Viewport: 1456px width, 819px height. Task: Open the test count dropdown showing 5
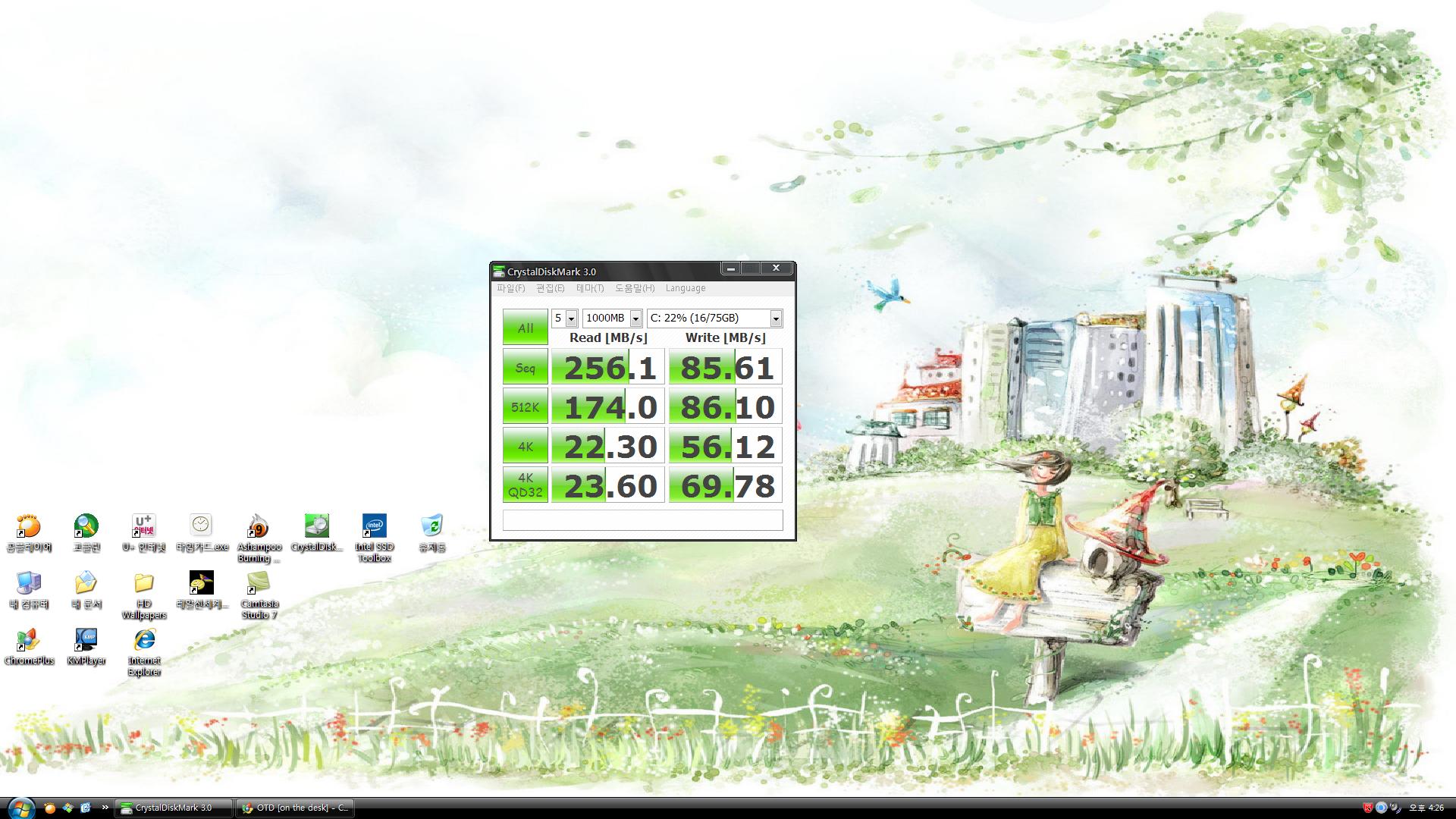[x=564, y=318]
